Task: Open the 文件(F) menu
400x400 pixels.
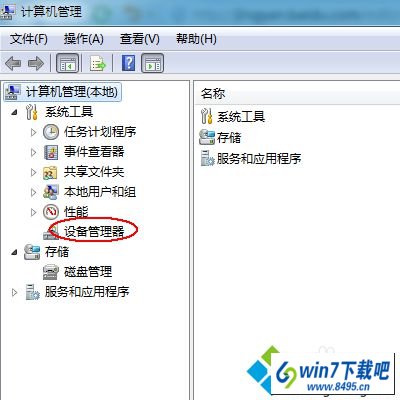Action: click(29, 39)
